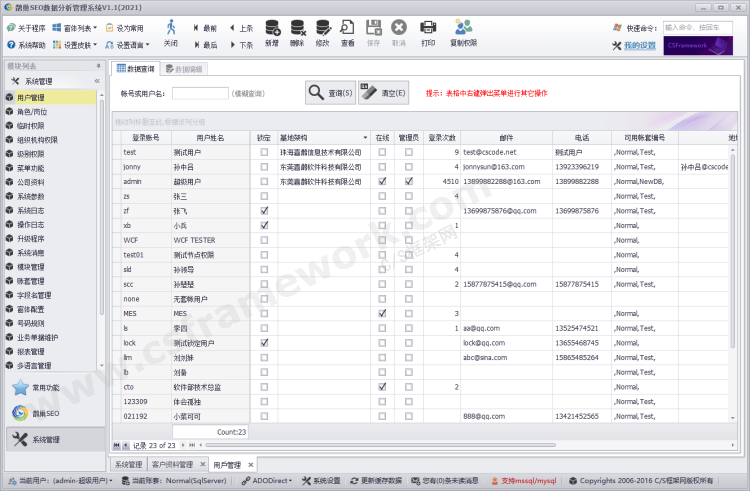This screenshot has width=750, height=491.
Task: Click the module list scrollbar
Action: (x=101, y=206)
